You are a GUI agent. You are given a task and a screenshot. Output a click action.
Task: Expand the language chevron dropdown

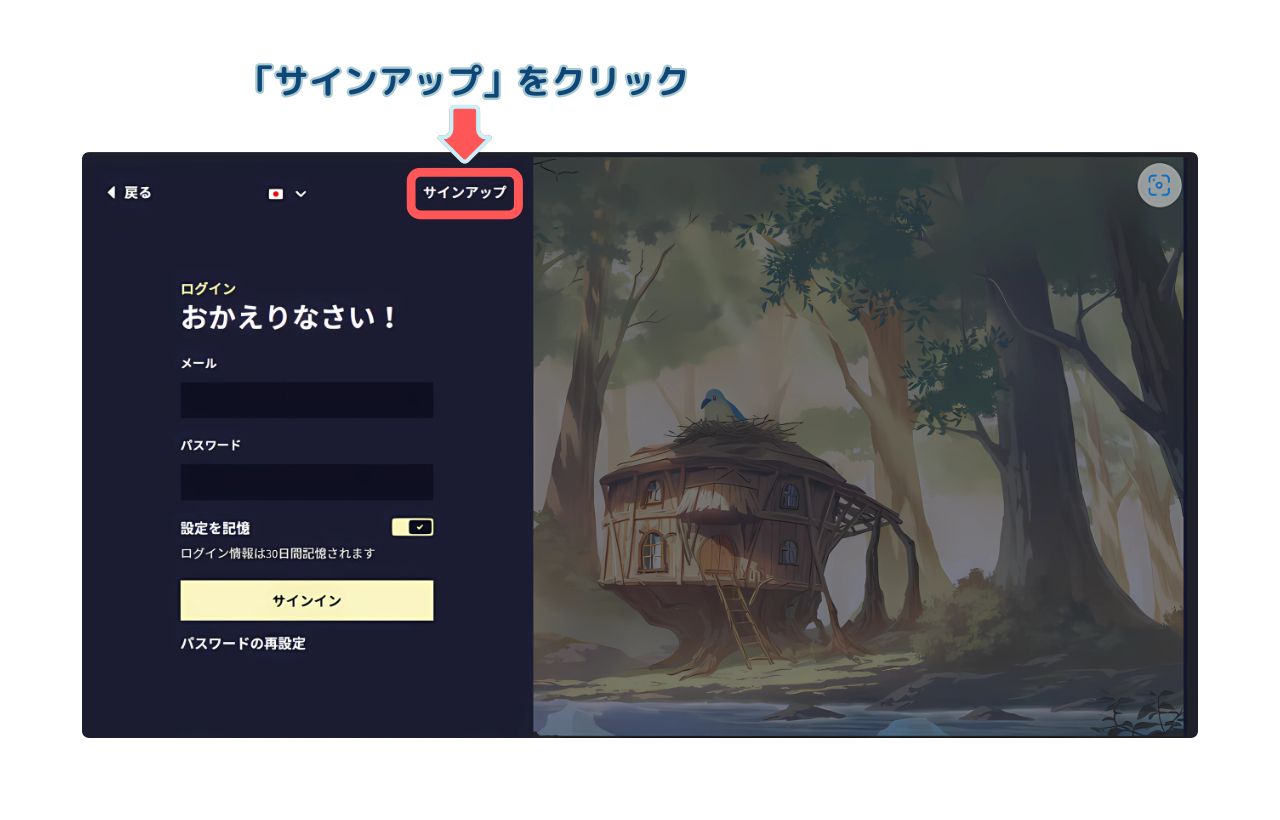click(x=300, y=194)
